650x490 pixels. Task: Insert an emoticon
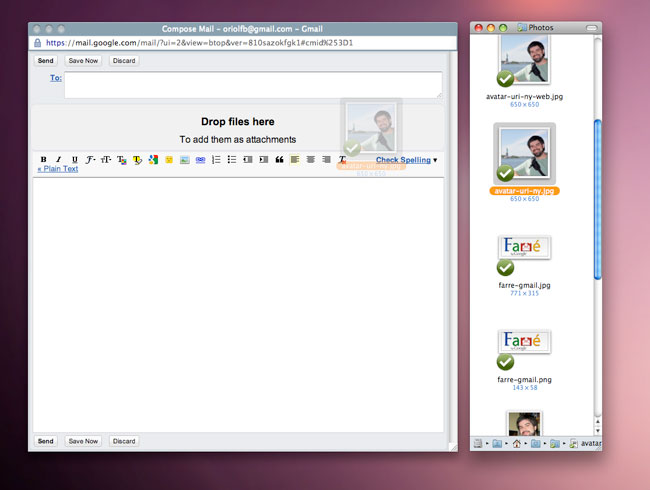pyautogui.click(x=169, y=160)
